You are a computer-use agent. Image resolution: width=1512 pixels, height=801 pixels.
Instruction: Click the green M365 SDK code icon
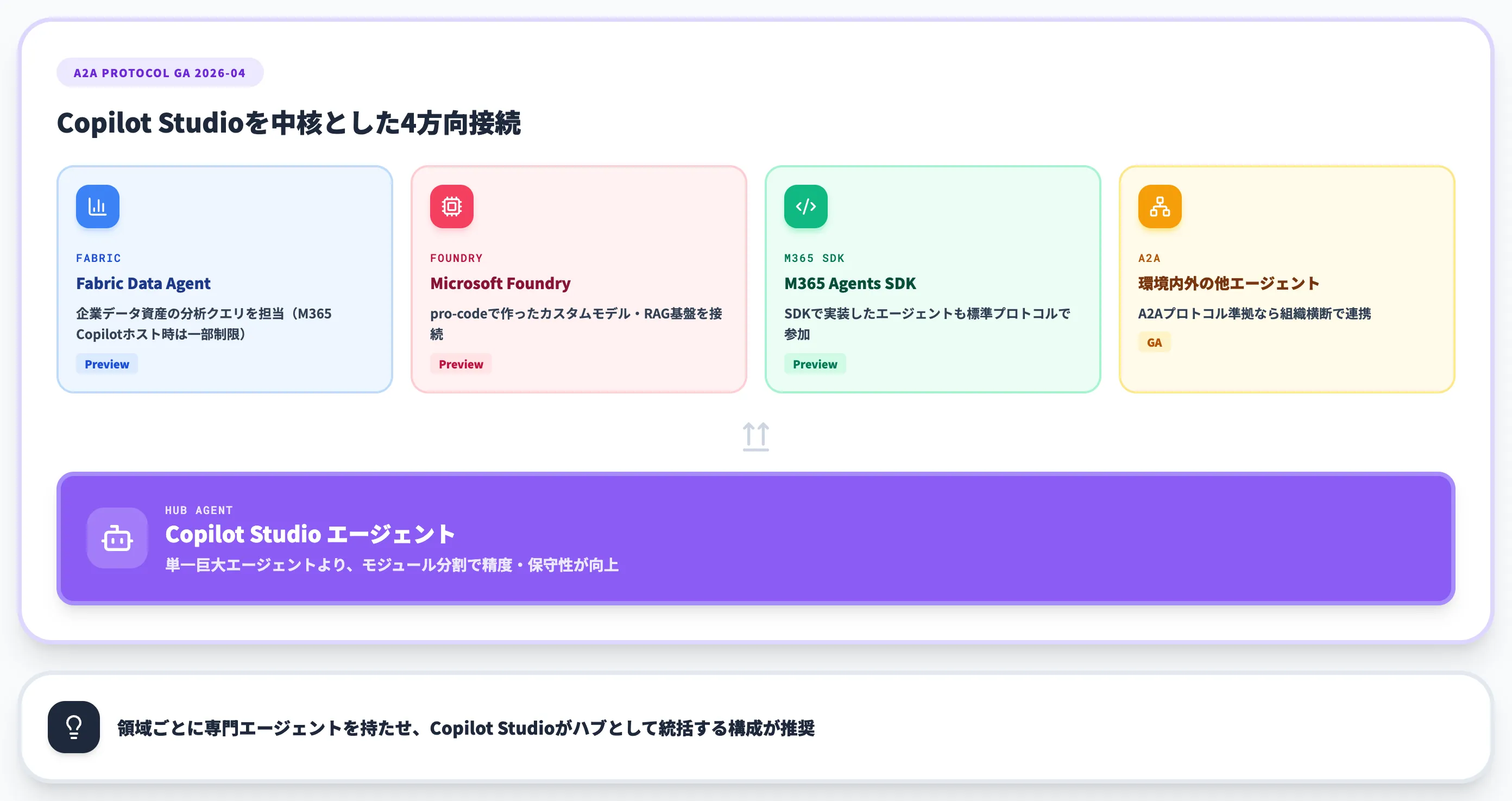(805, 206)
